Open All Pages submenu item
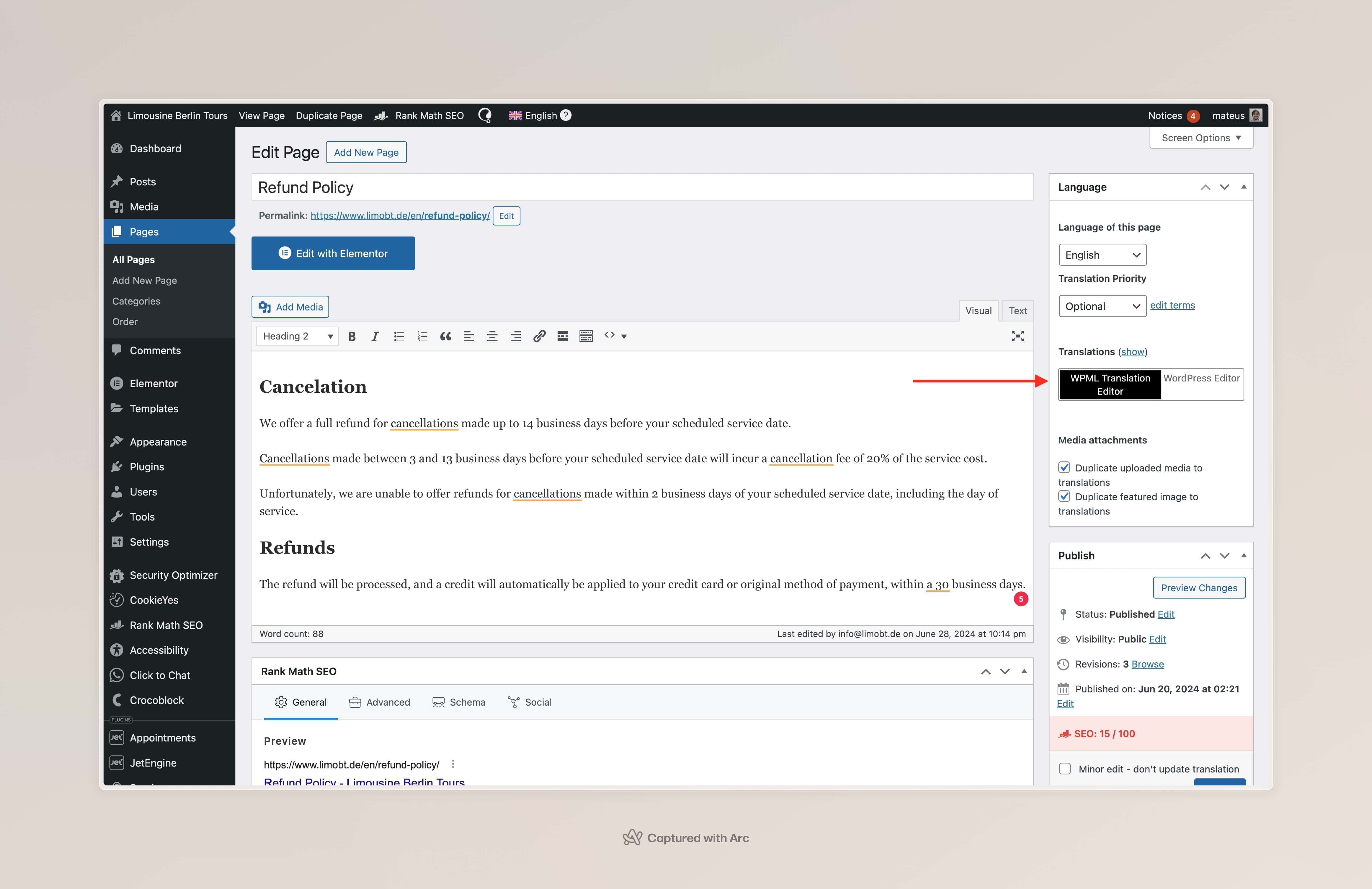Screen dimensions: 1372x889 134,259
